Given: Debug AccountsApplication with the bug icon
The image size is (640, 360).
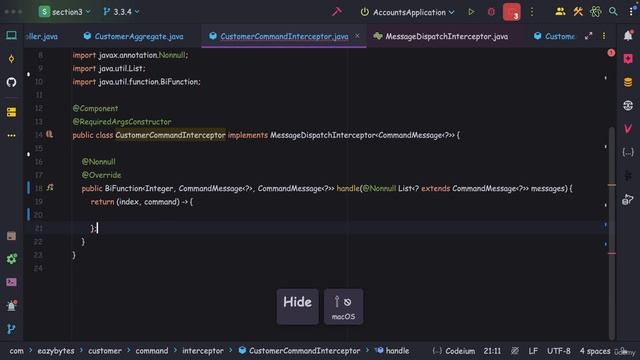Looking at the screenshot, I should (x=491, y=12).
